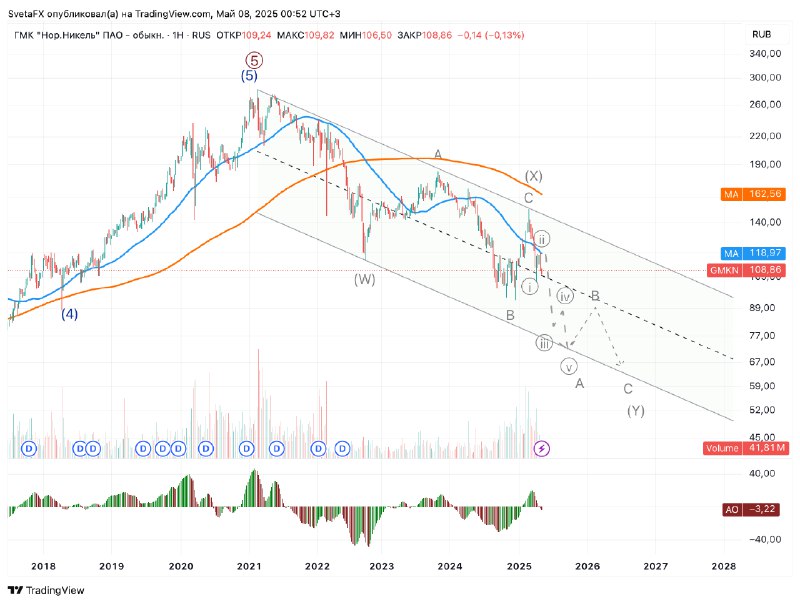Click the 2019 year on time axis

(x=111, y=566)
